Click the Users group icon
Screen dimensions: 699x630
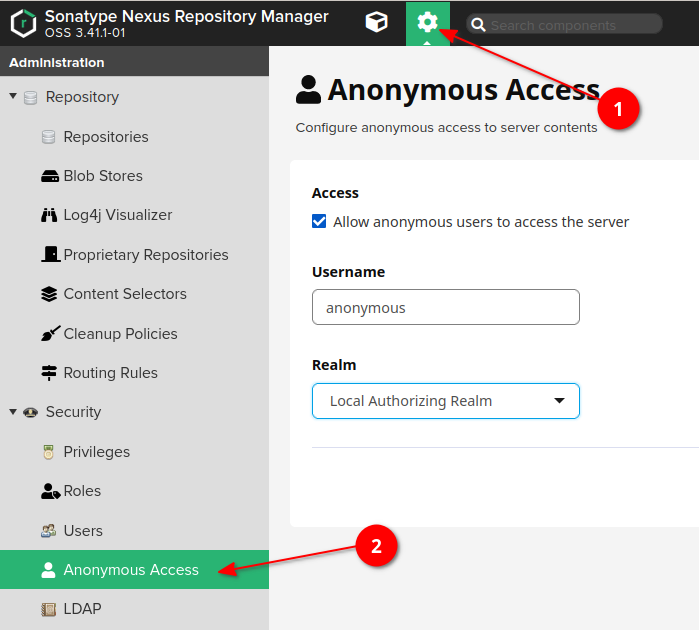(x=48, y=531)
